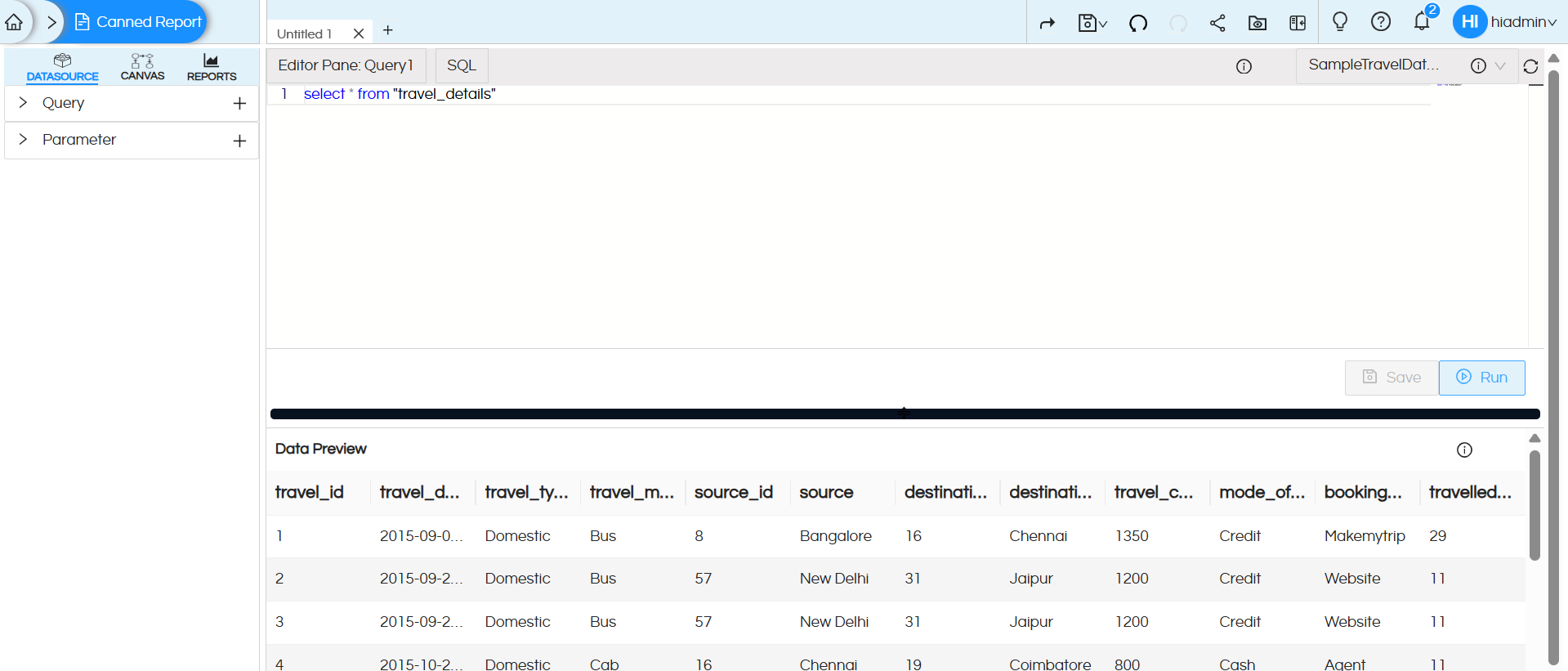This screenshot has width=1568, height=671.
Task: Click the forward arrow toolbar icon
Action: point(1048,23)
